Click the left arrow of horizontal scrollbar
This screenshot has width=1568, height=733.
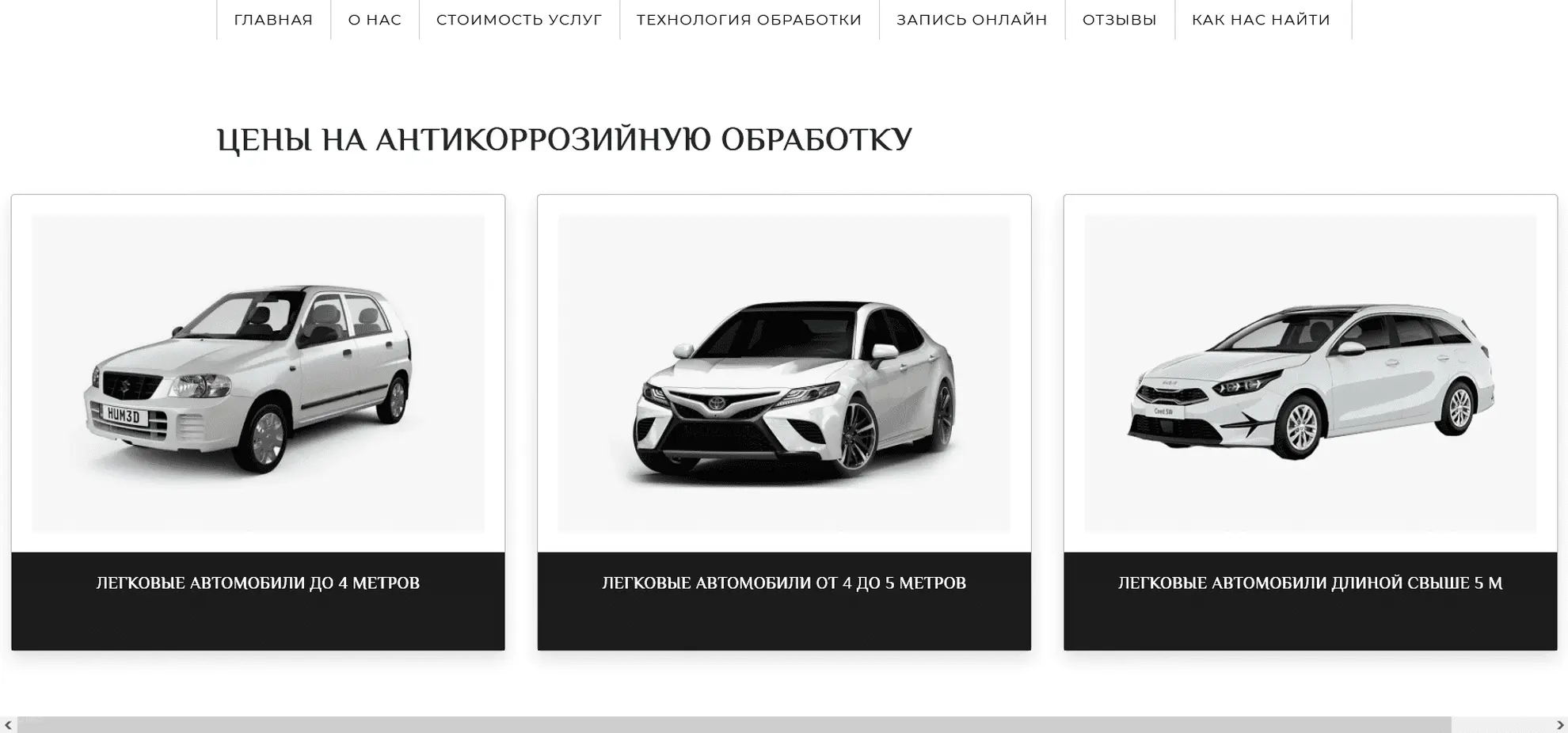tap(8, 725)
